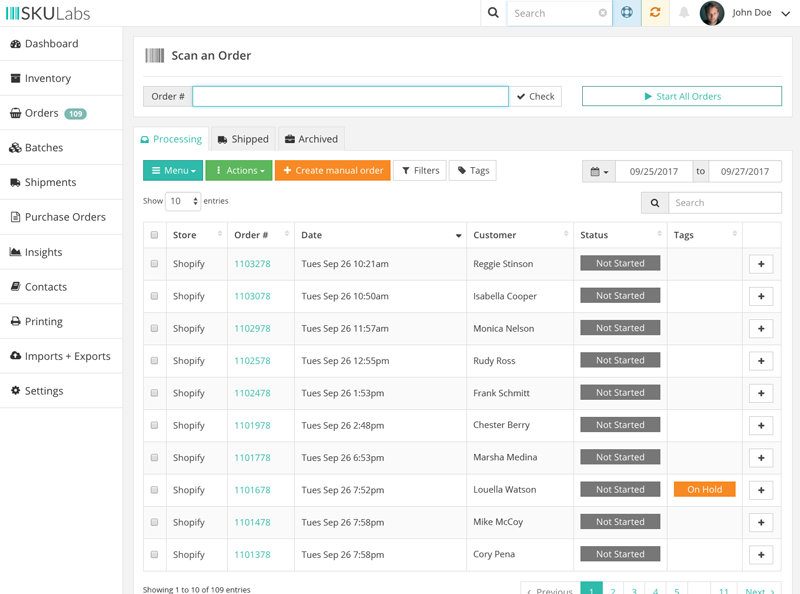Sort by the Date column header
The width and height of the screenshot is (800, 594).
pos(381,235)
